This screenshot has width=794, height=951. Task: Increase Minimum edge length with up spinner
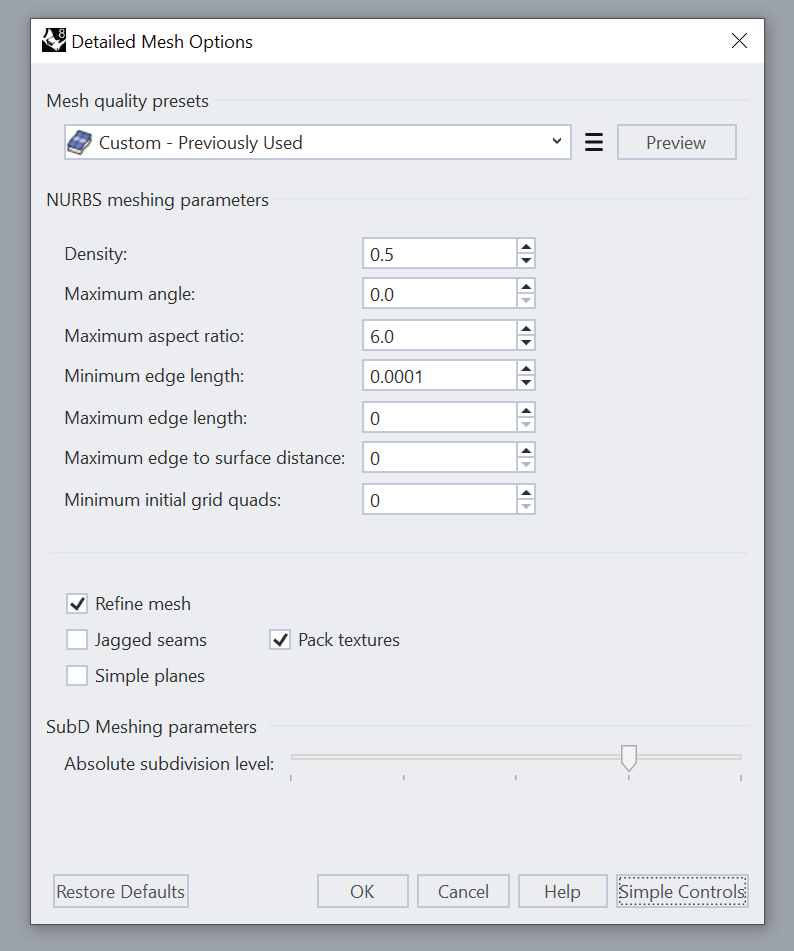click(526, 368)
